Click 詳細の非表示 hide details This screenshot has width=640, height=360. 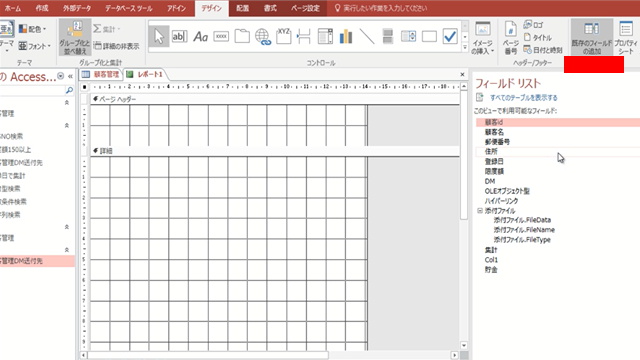[117, 46]
